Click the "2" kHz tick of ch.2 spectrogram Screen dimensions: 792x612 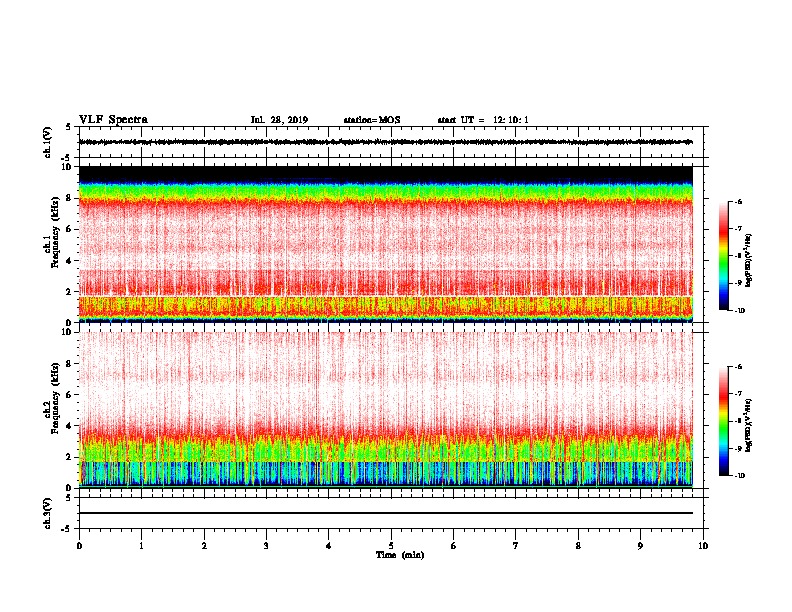click(x=69, y=457)
